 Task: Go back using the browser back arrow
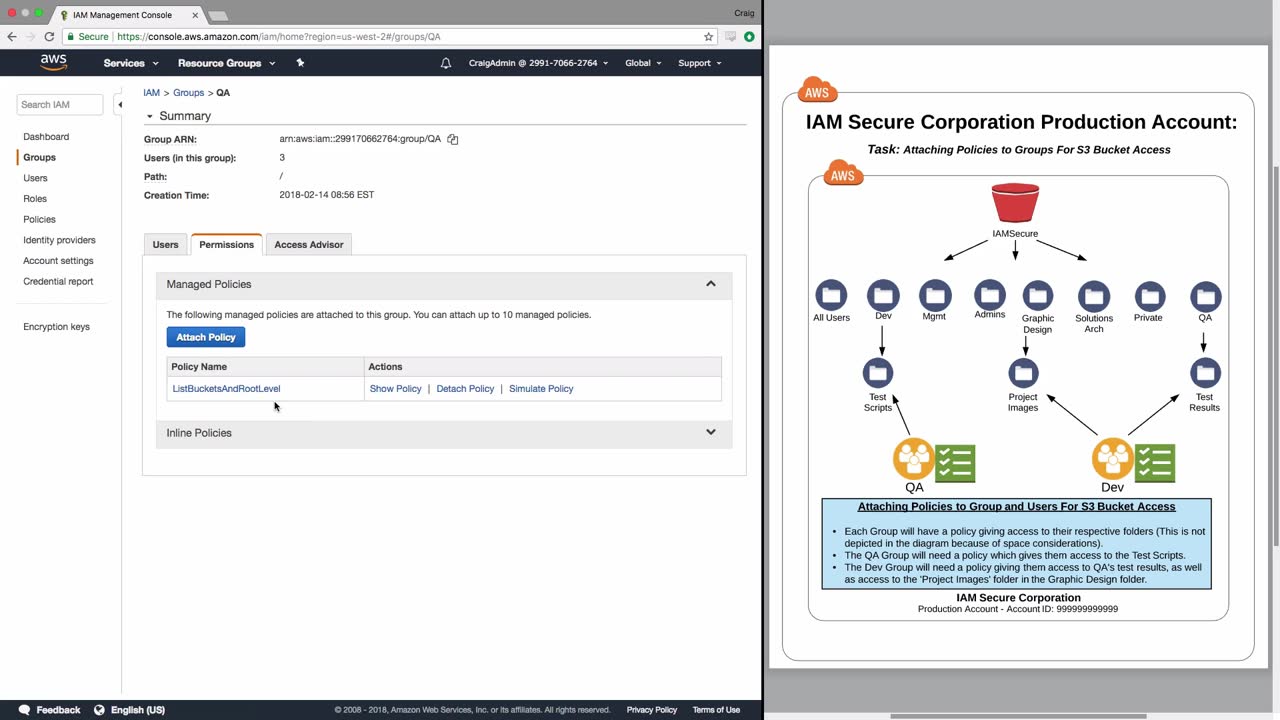(12, 37)
